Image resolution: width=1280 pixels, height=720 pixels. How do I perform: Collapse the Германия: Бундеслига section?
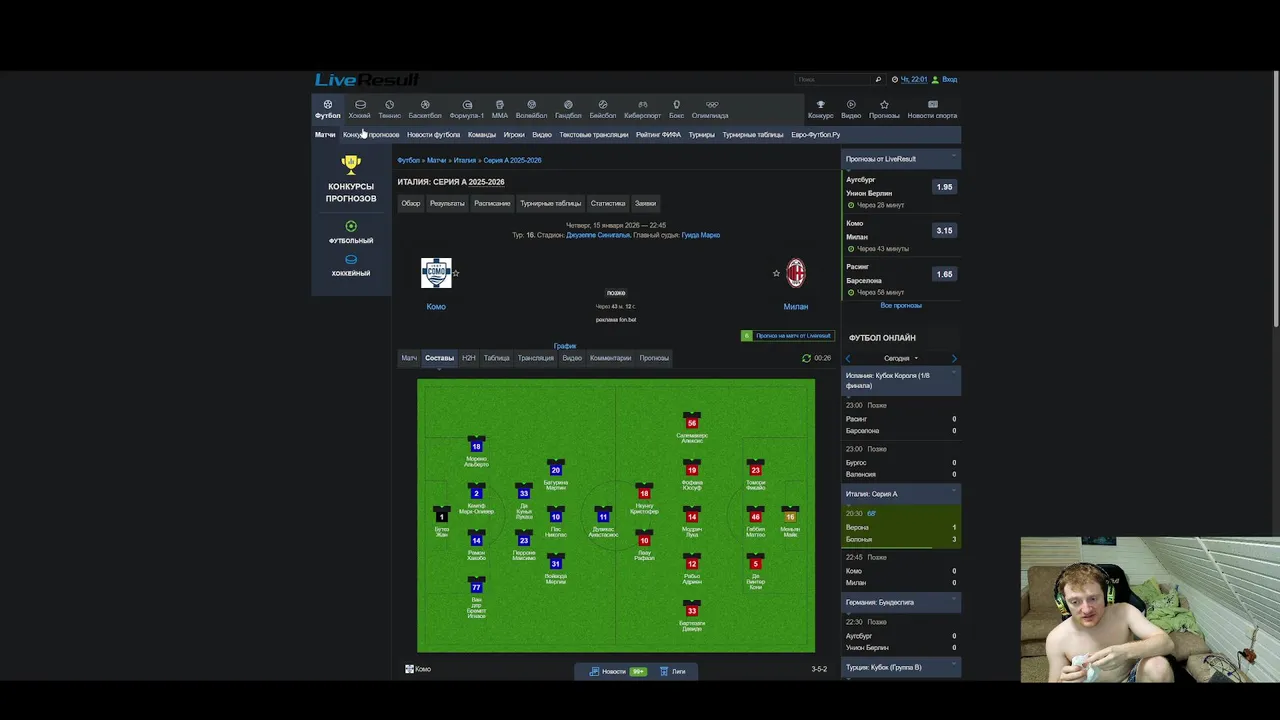[954, 600]
